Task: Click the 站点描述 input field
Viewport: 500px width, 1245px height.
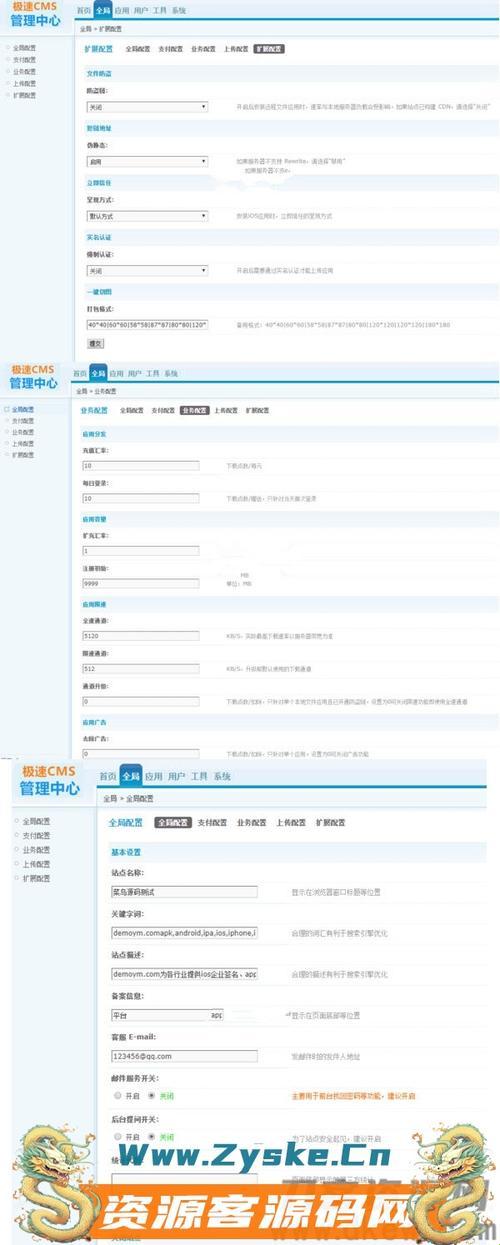Action: point(184,973)
